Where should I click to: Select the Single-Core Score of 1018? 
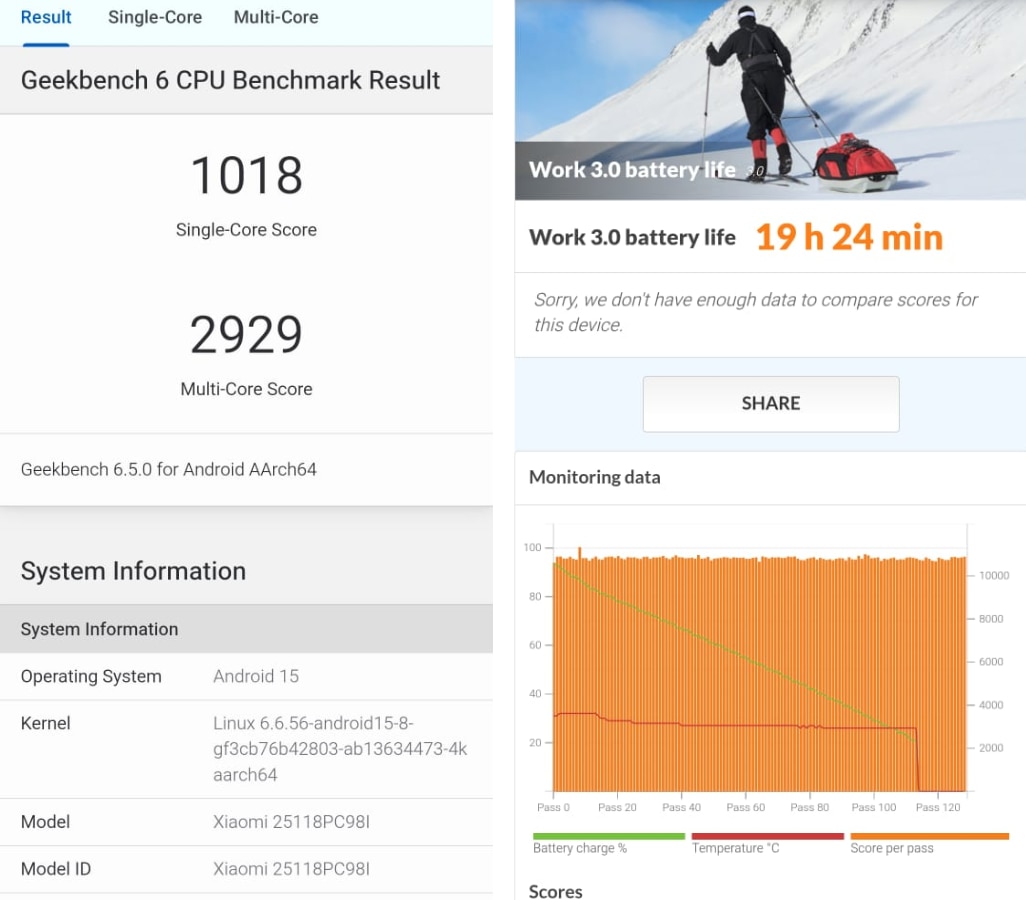point(246,175)
